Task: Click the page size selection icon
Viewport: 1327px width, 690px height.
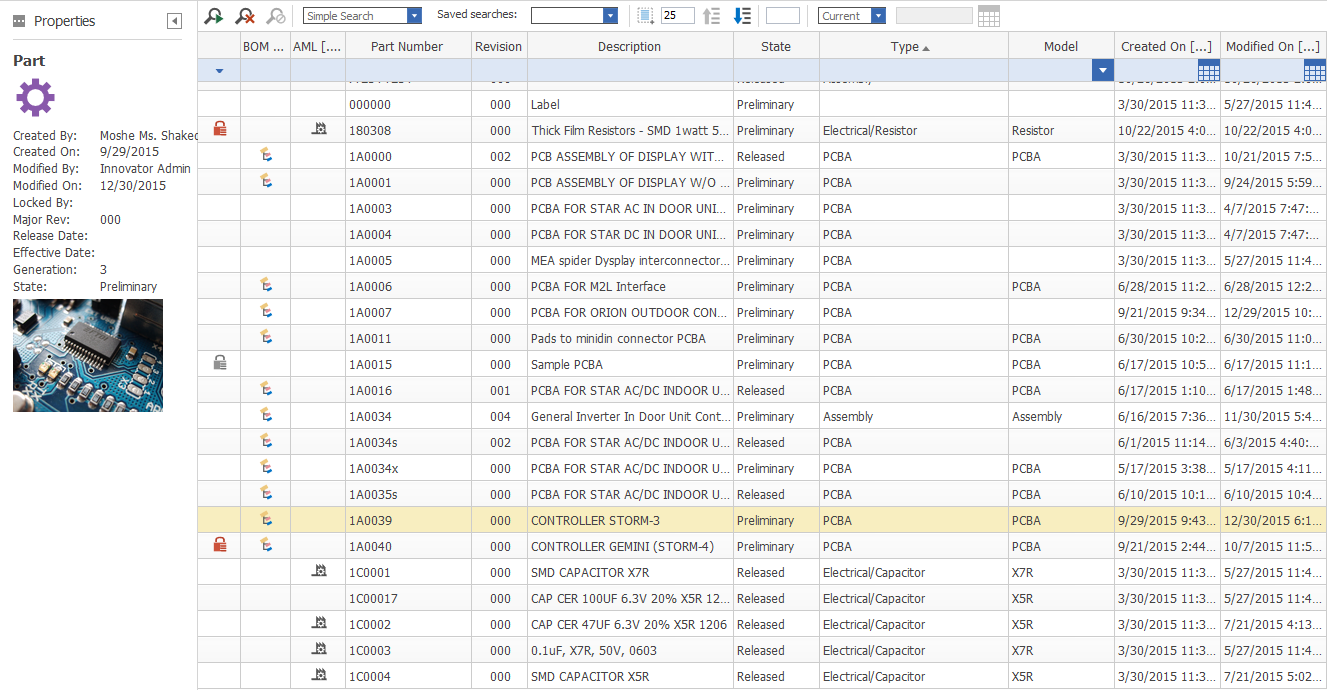Action: pos(645,15)
